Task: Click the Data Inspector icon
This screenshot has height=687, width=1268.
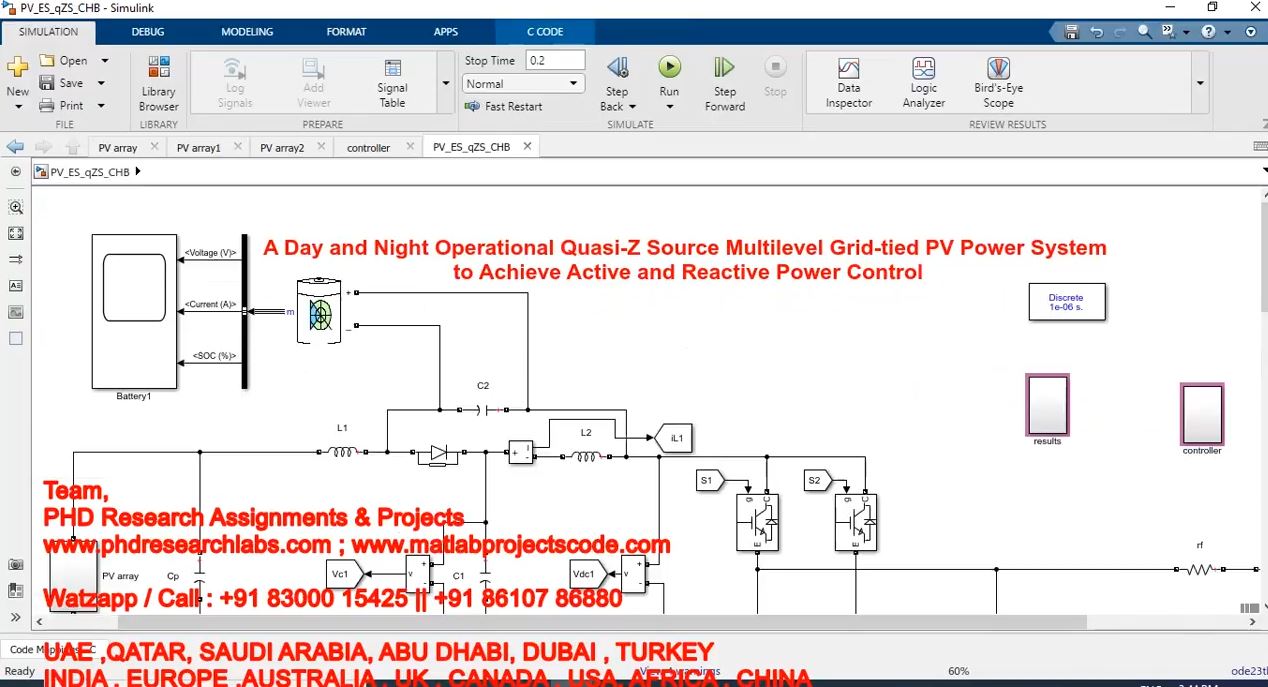Action: click(x=848, y=82)
